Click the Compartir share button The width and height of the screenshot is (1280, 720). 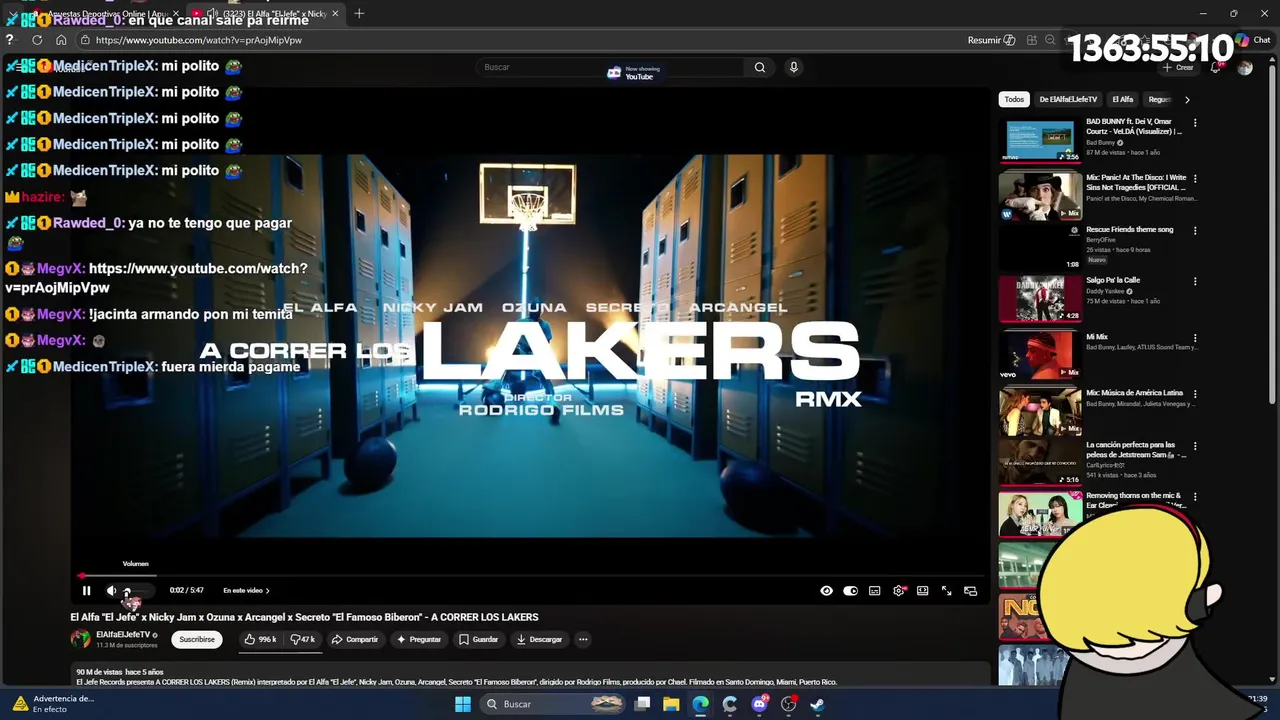point(355,639)
